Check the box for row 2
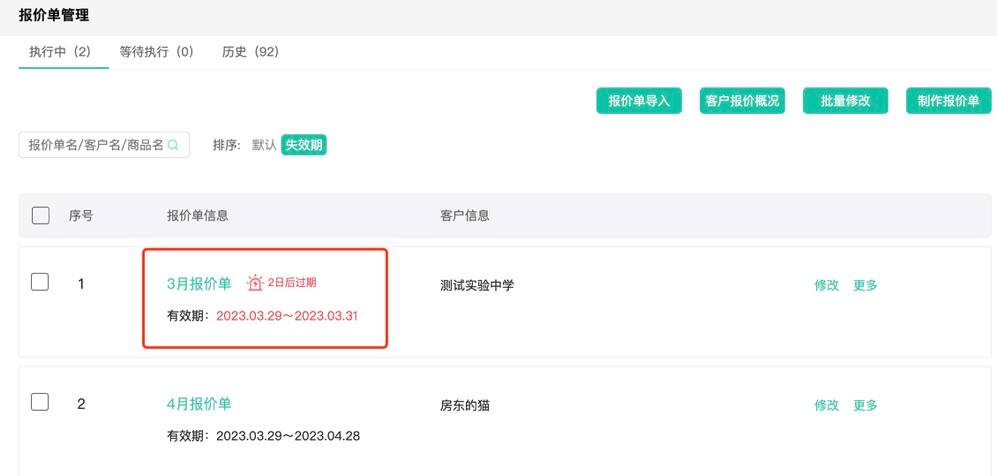The height and width of the screenshot is (476, 997). (40, 402)
